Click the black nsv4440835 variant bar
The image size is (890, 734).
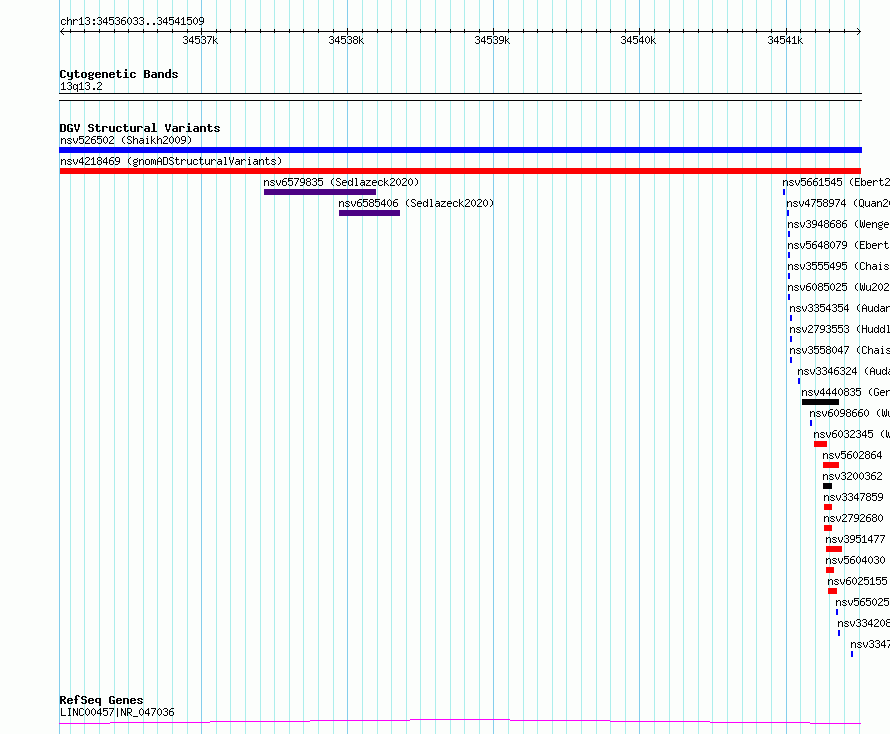(x=820, y=402)
